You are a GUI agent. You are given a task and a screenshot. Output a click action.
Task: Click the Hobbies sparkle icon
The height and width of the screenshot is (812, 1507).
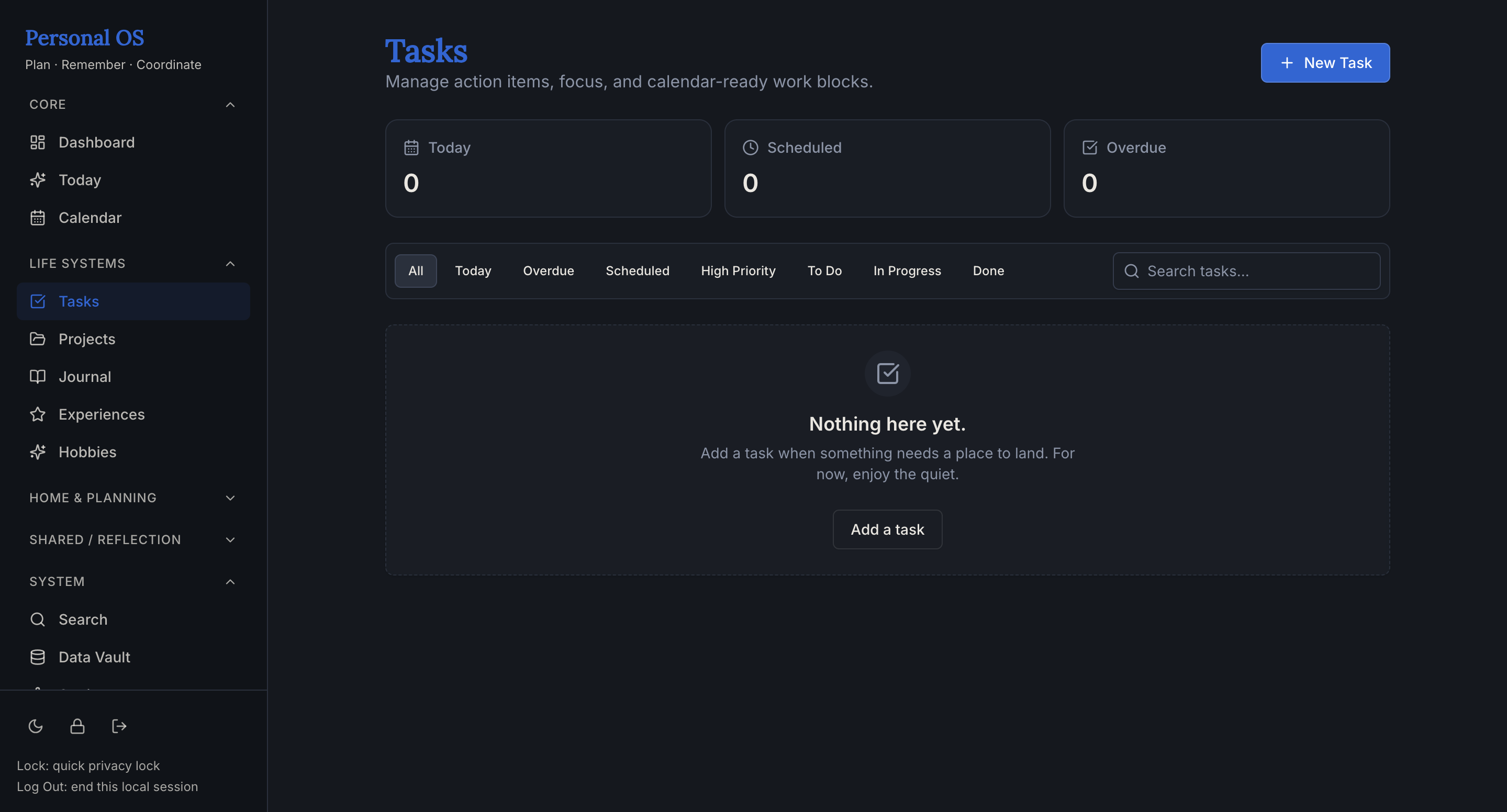[38, 452]
